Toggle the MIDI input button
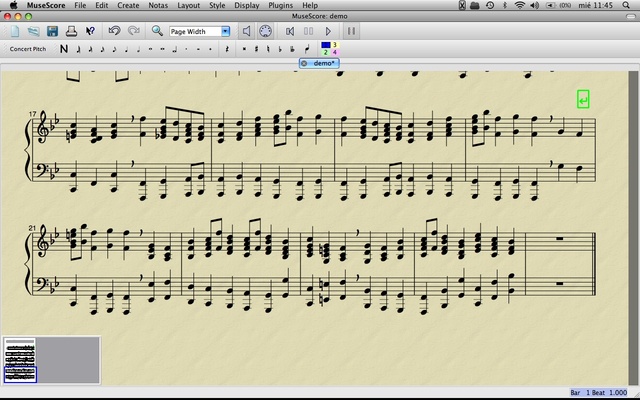Image resolution: width=640 pixels, height=400 pixels. point(265,31)
